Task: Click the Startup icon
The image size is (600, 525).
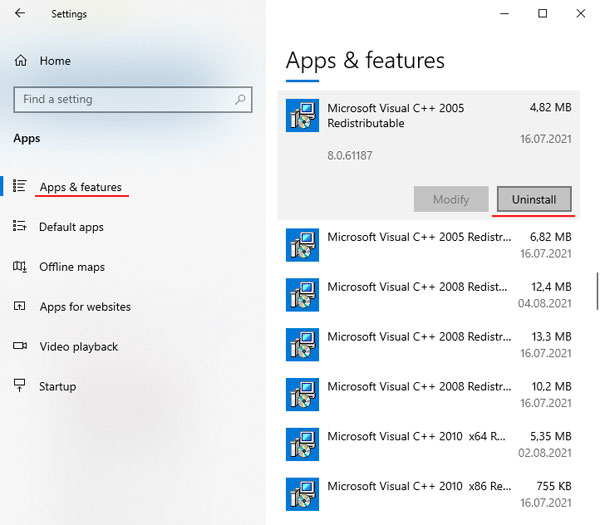Action: (x=20, y=385)
